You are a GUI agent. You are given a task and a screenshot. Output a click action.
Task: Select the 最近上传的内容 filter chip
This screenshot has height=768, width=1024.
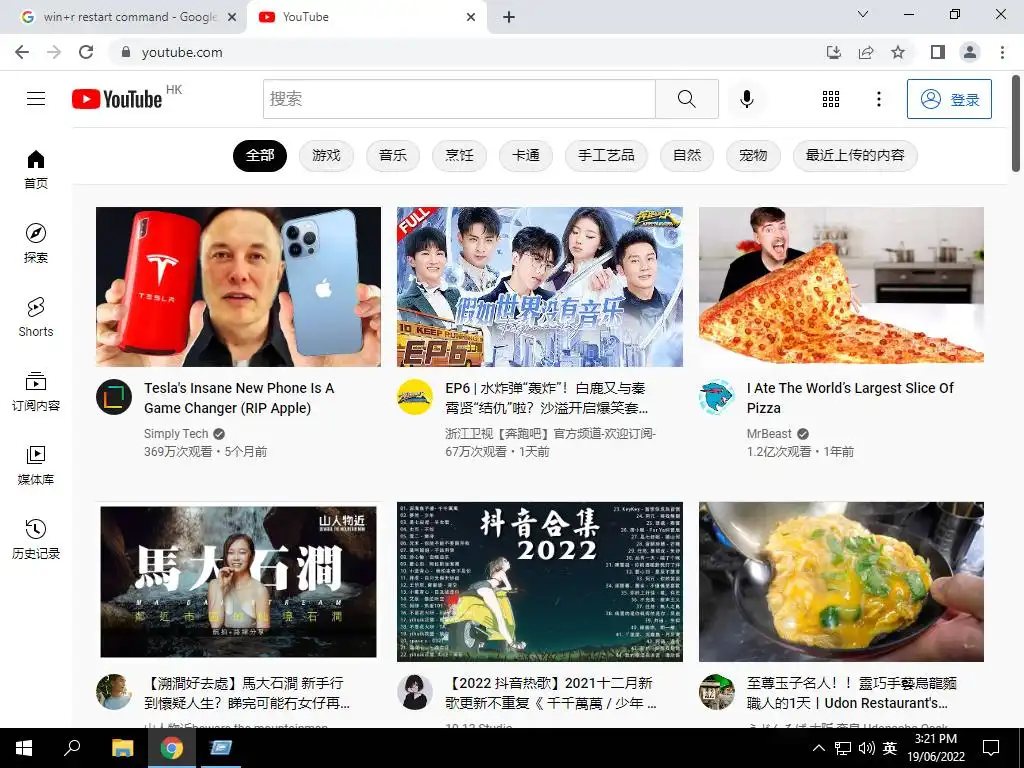(855, 155)
